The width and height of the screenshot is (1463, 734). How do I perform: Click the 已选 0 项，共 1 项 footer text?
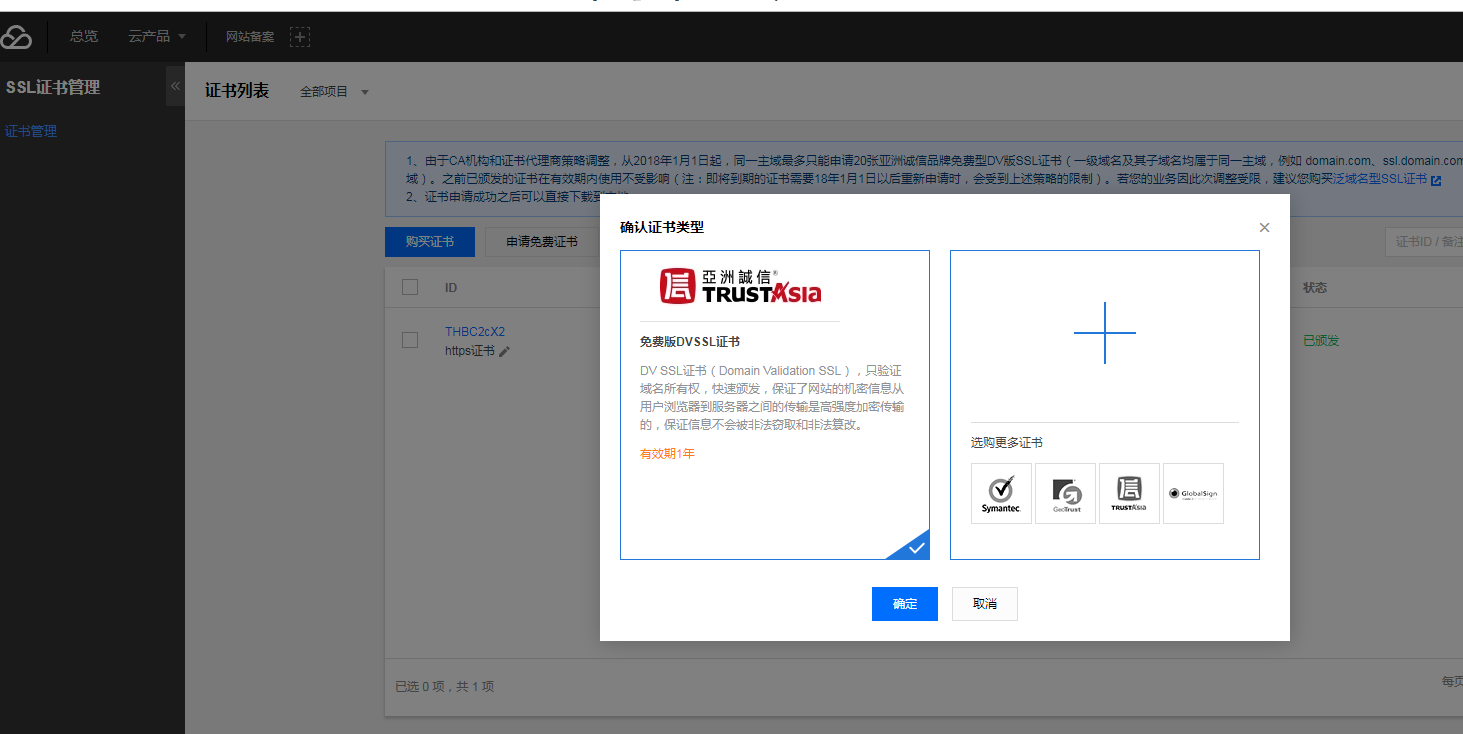445,686
